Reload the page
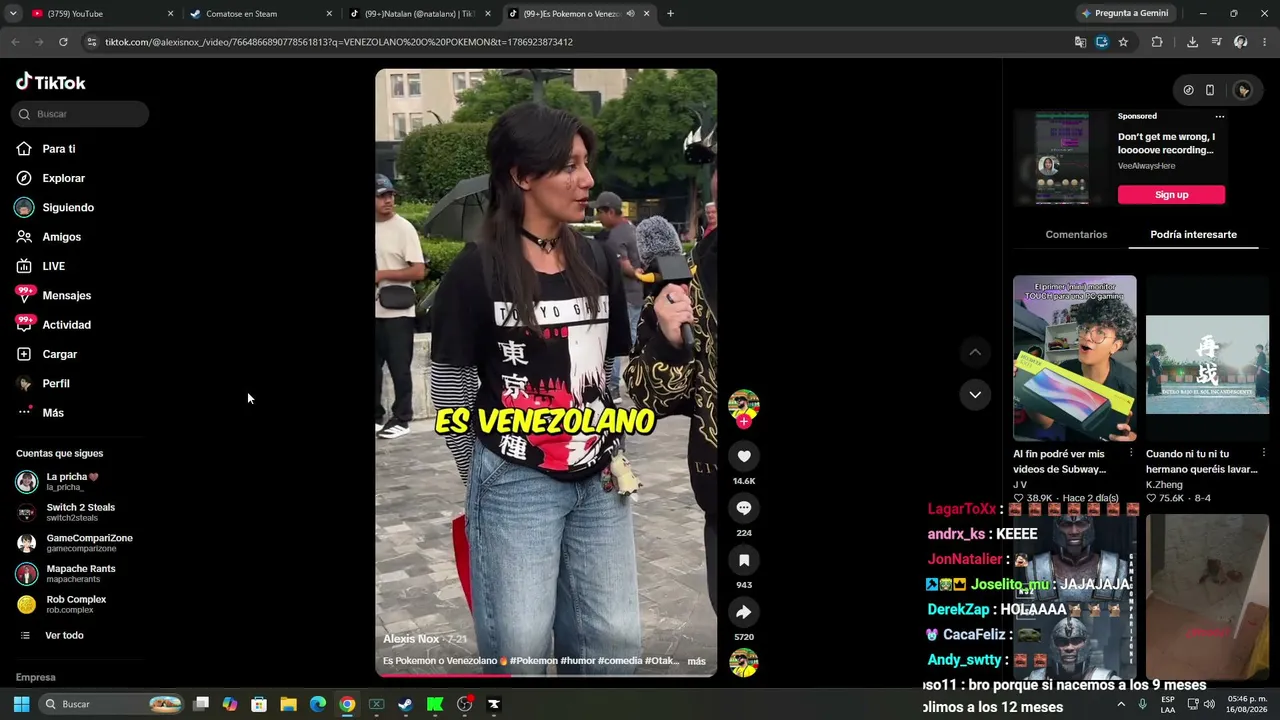The width and height of the screenshot is (1280, 720). coord(63,42)
